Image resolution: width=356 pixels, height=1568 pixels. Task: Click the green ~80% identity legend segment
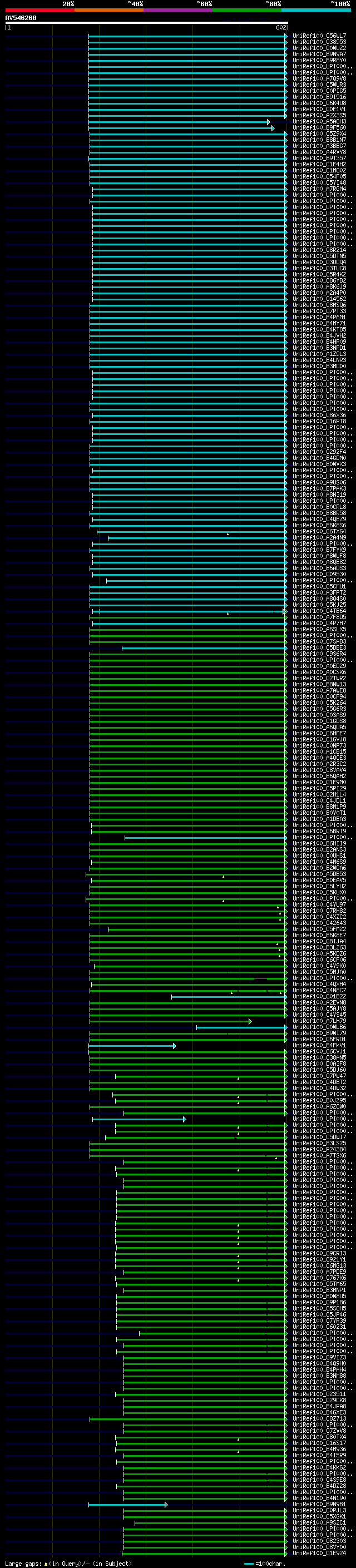(246, 10)
